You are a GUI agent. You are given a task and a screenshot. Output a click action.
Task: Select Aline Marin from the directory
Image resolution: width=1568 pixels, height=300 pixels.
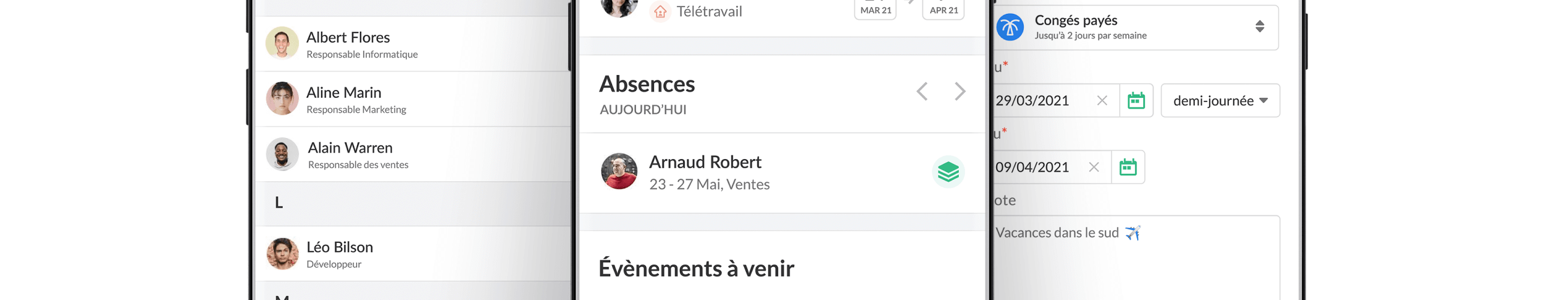[x=412, y=99]
